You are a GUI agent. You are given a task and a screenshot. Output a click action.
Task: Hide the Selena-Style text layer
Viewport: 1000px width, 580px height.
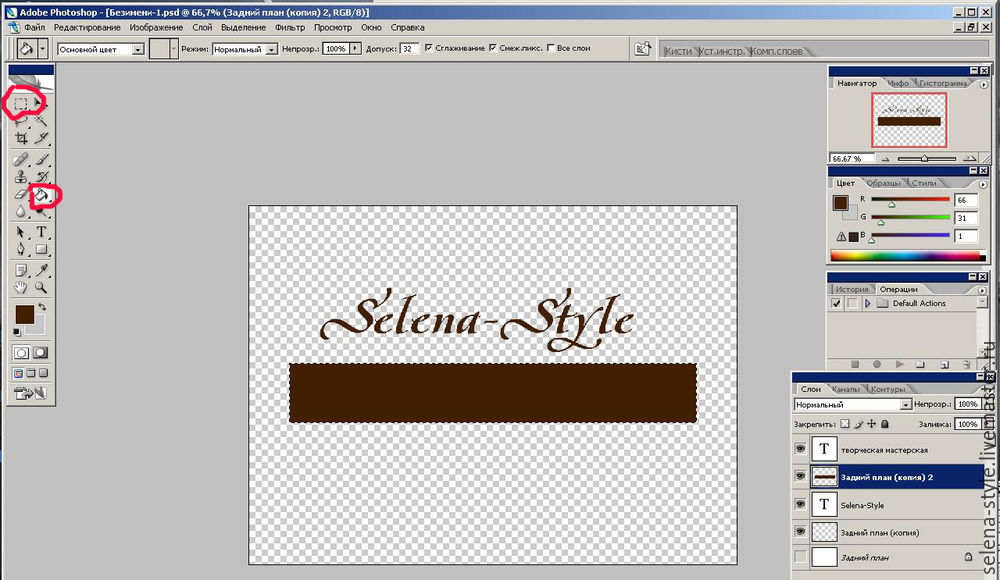coord(800,505)
